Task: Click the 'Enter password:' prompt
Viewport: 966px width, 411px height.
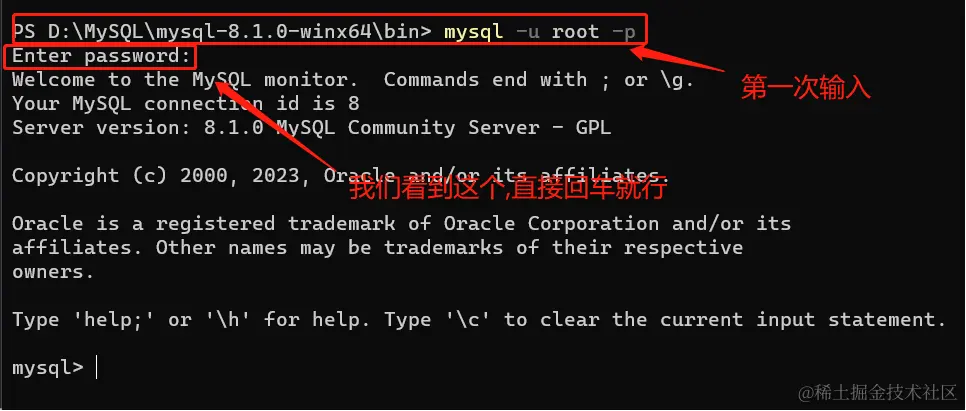Action: tap(102, 56)
